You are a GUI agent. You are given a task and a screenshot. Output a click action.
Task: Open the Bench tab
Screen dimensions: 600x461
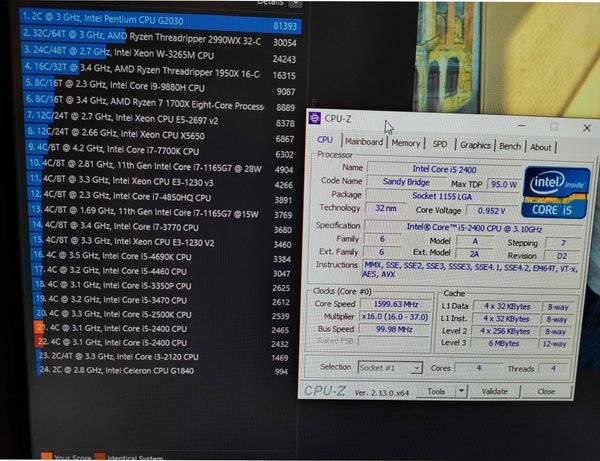[510, 146]
